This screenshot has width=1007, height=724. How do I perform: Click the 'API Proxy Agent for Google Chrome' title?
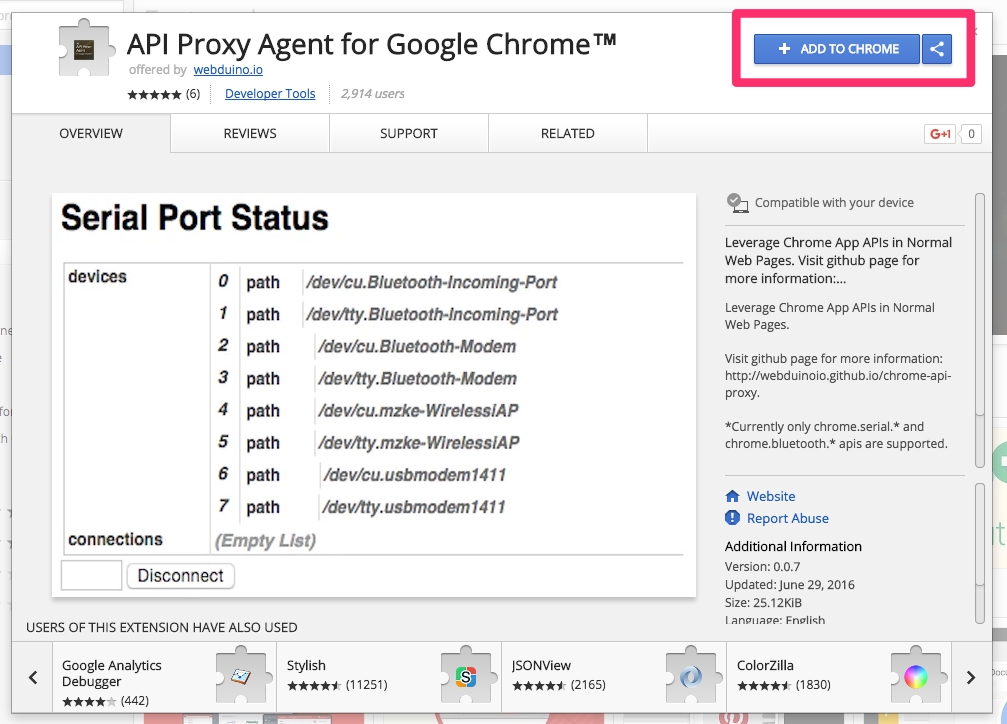pos(371,44)
